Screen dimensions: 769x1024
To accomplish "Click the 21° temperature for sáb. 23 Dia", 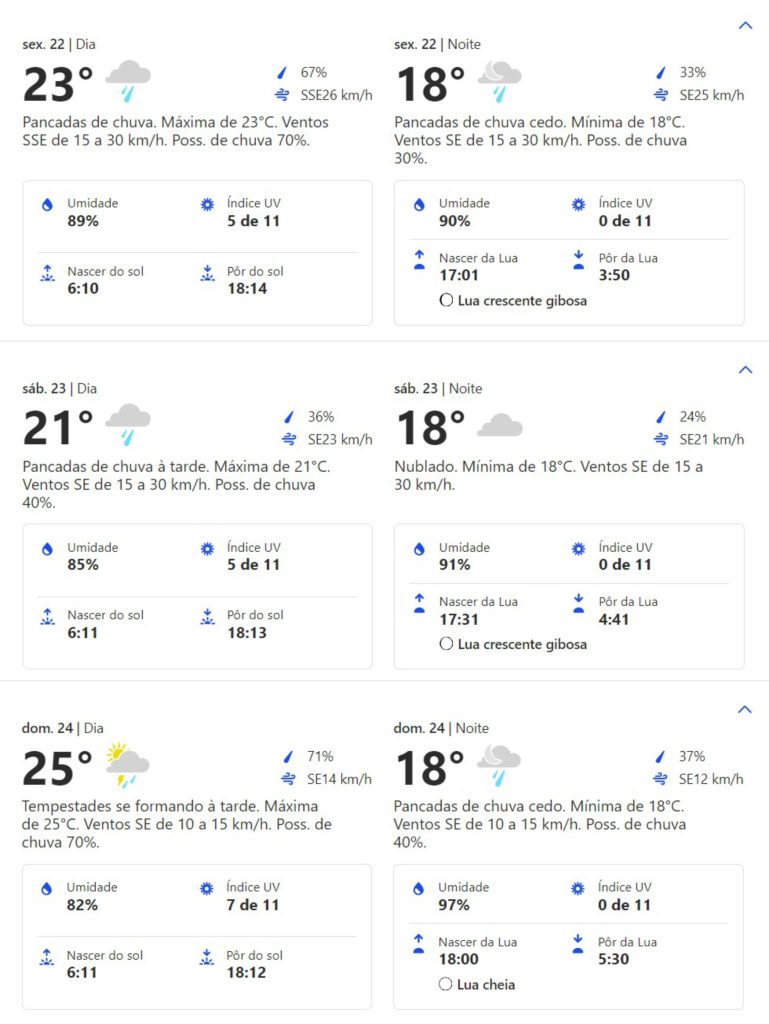I will (58, 428).
